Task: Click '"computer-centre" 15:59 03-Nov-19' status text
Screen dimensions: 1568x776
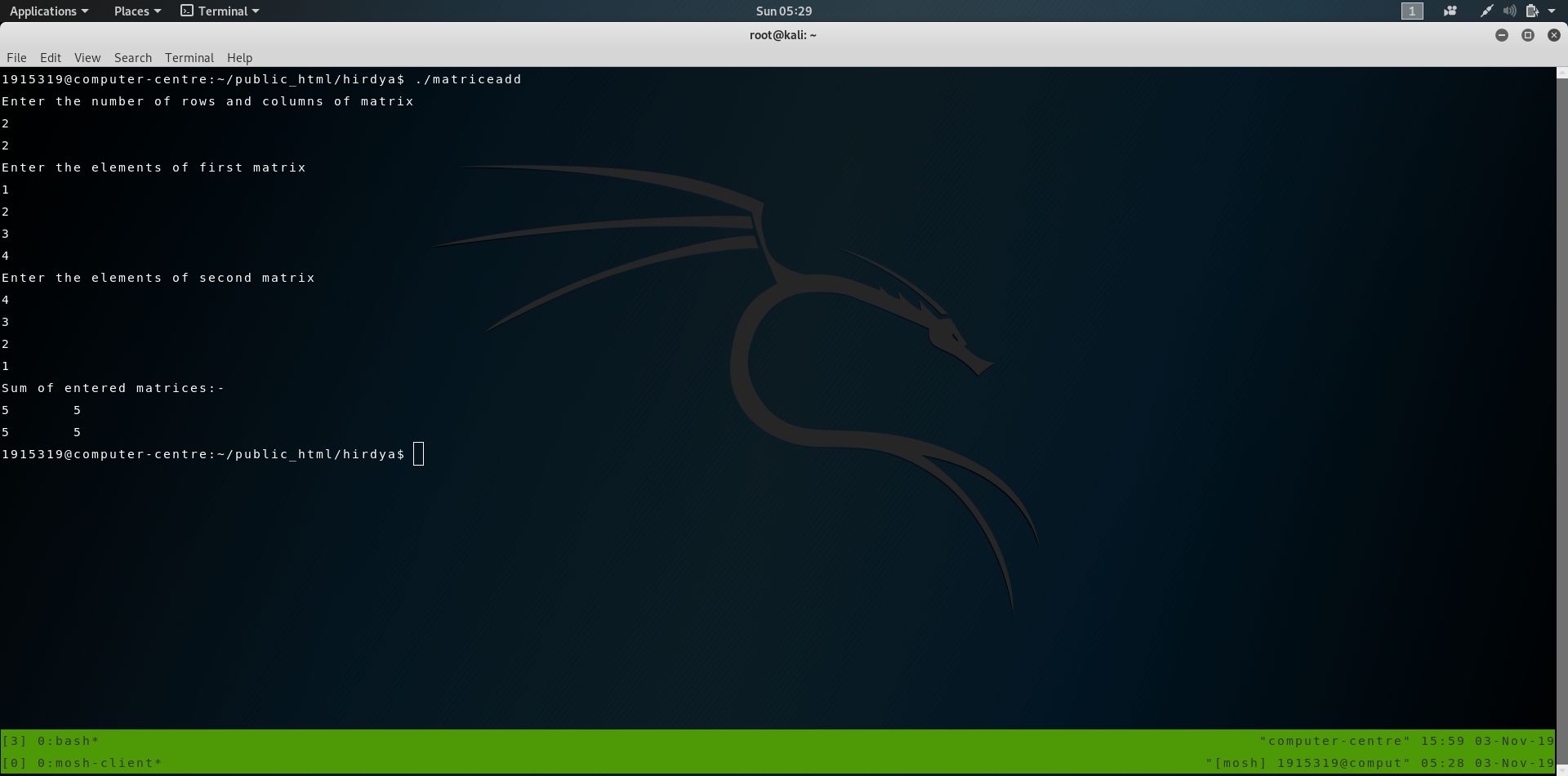Action: pos(1407,741)
